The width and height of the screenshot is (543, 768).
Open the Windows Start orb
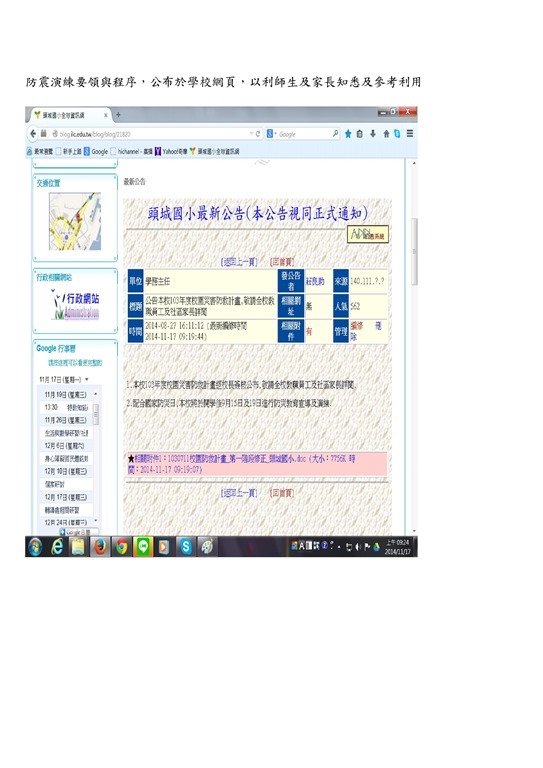point(35,546)
